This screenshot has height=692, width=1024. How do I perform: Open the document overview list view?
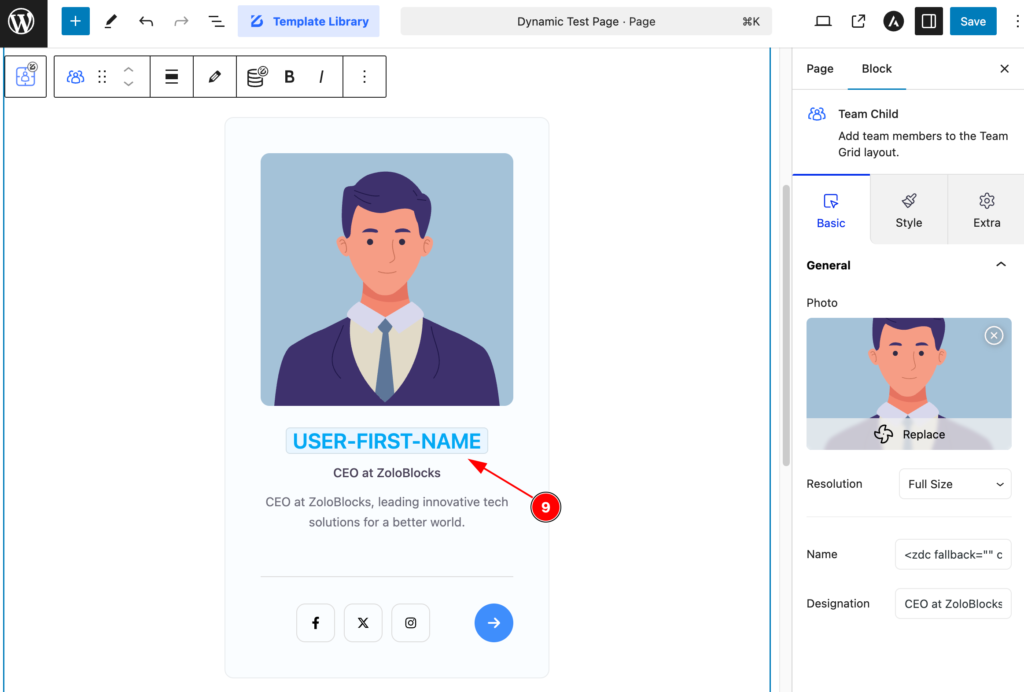(216, 22)
